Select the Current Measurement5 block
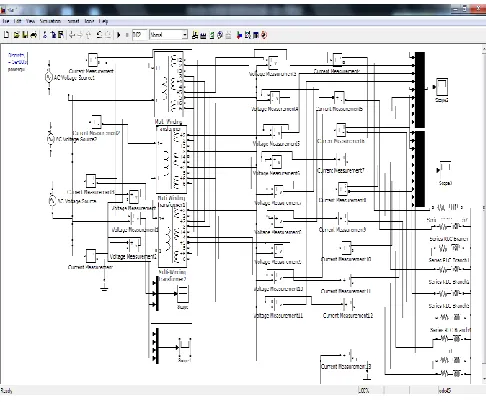The image size is (486, 402). 339,98
